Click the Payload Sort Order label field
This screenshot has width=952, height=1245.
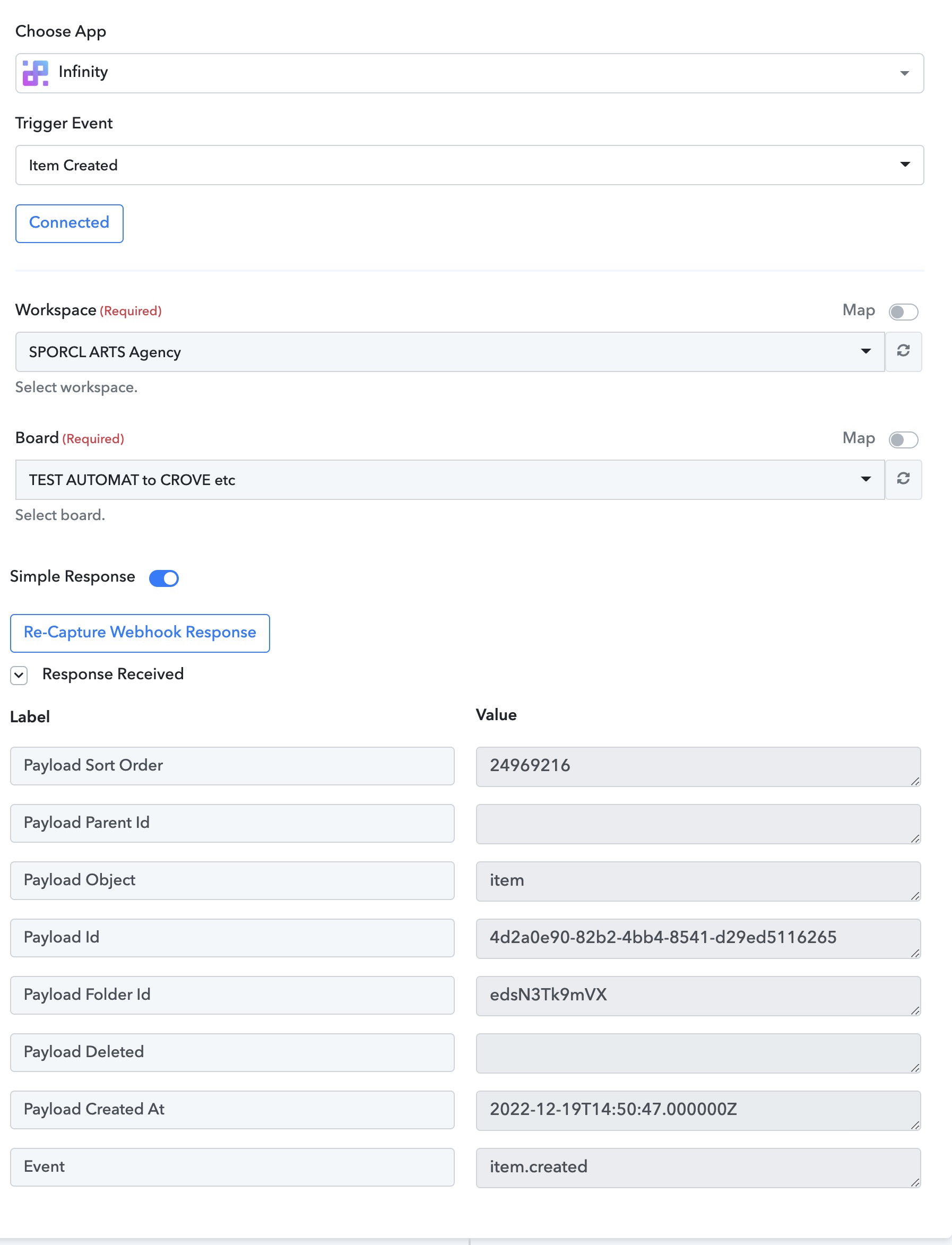point(232,766)
